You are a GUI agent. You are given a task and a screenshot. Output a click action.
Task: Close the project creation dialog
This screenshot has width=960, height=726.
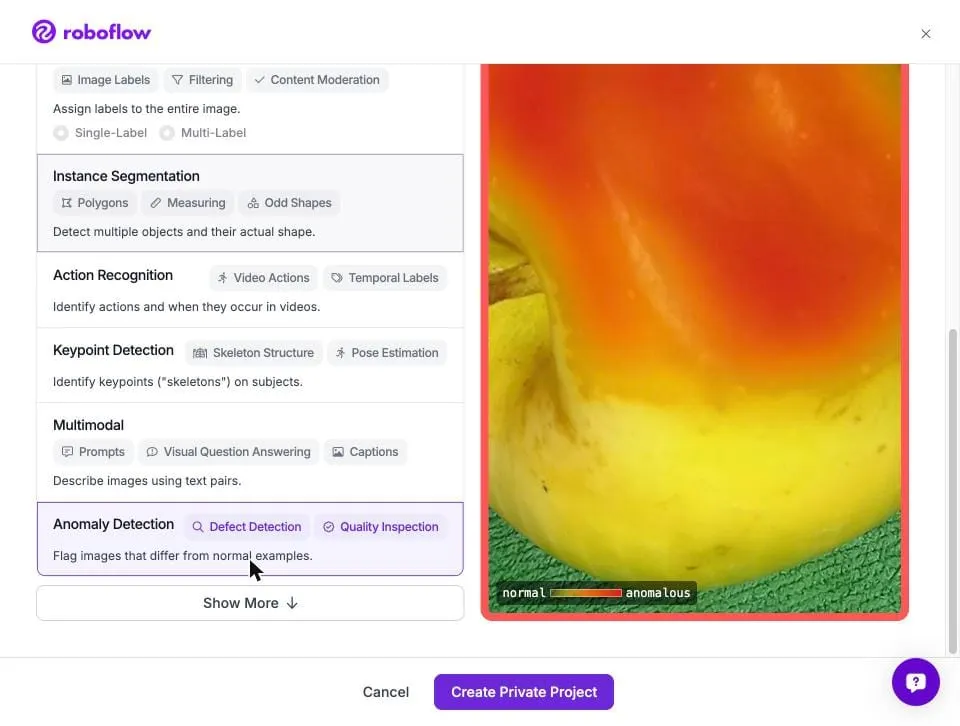(x=925, y=34)
